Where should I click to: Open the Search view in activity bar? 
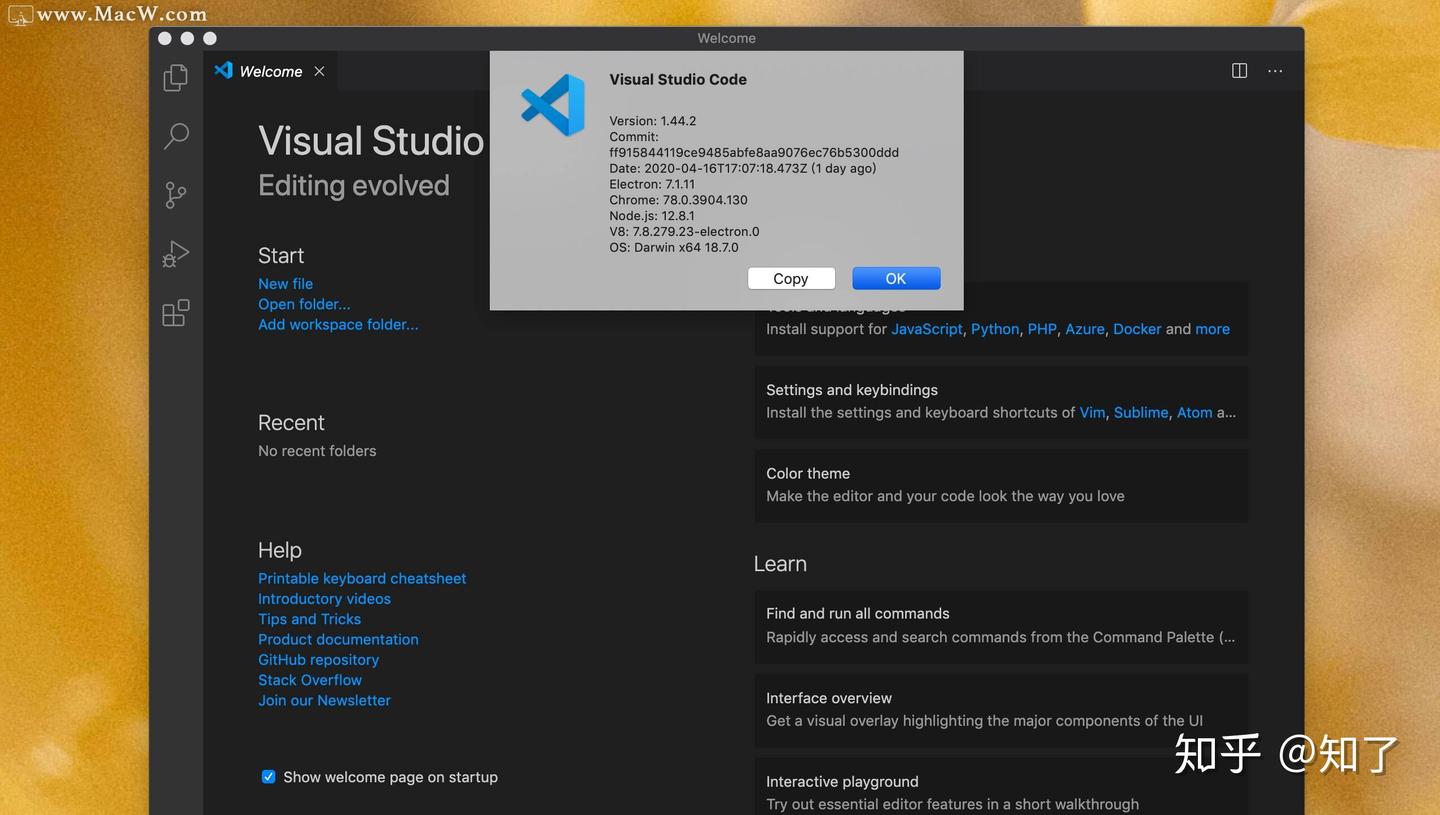point(176,136)
